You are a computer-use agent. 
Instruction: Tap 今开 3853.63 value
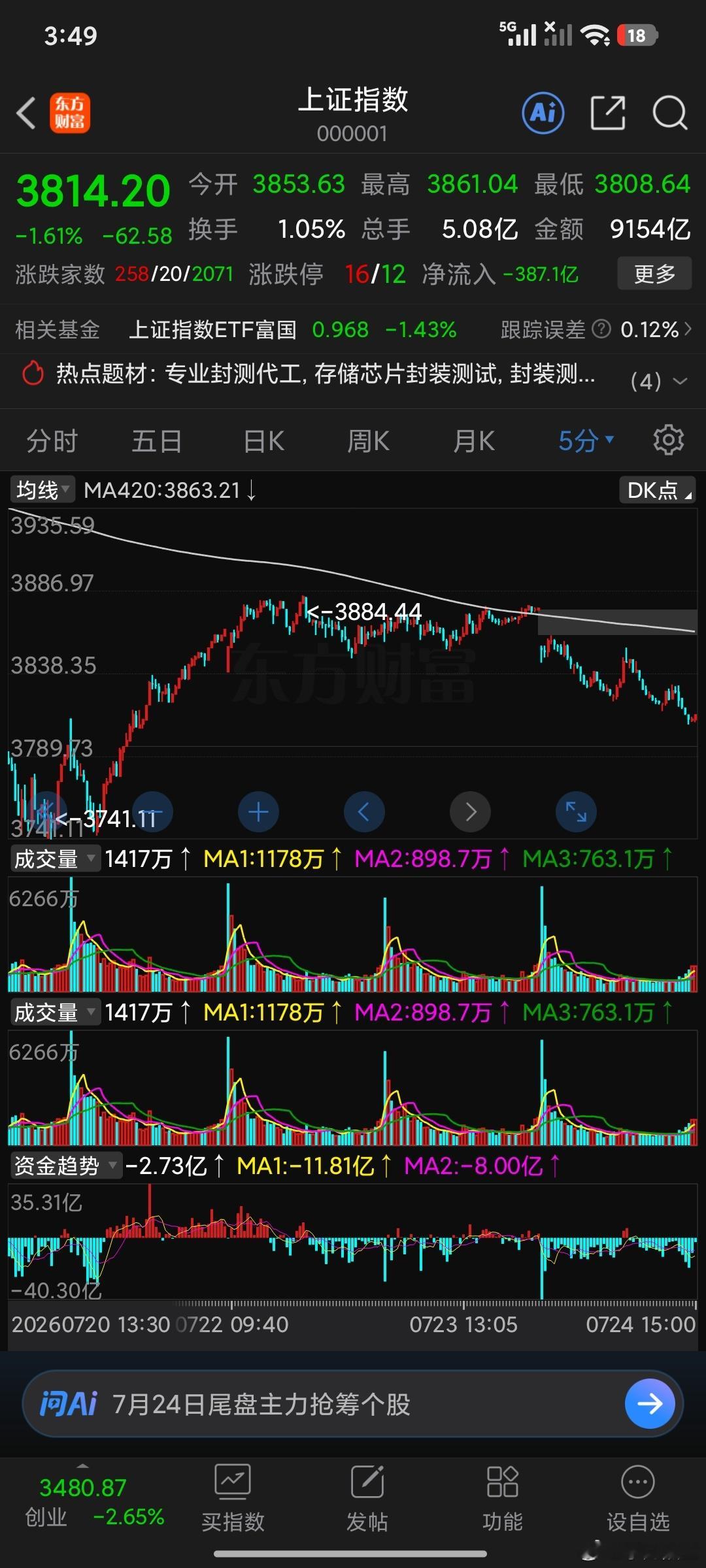(299, 184)
